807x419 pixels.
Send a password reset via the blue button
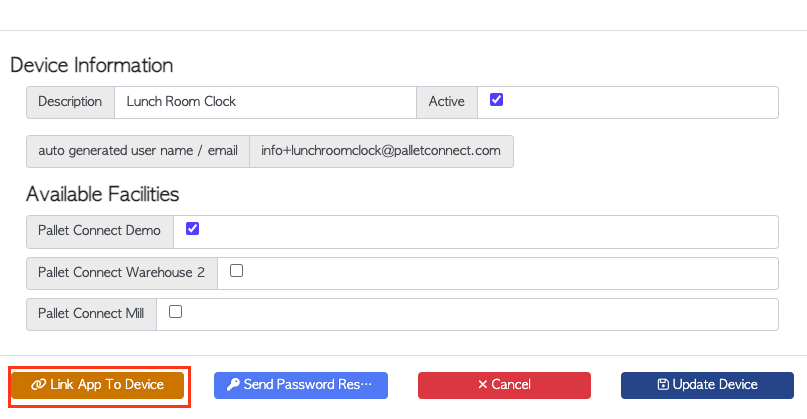[x=301, y=385]
